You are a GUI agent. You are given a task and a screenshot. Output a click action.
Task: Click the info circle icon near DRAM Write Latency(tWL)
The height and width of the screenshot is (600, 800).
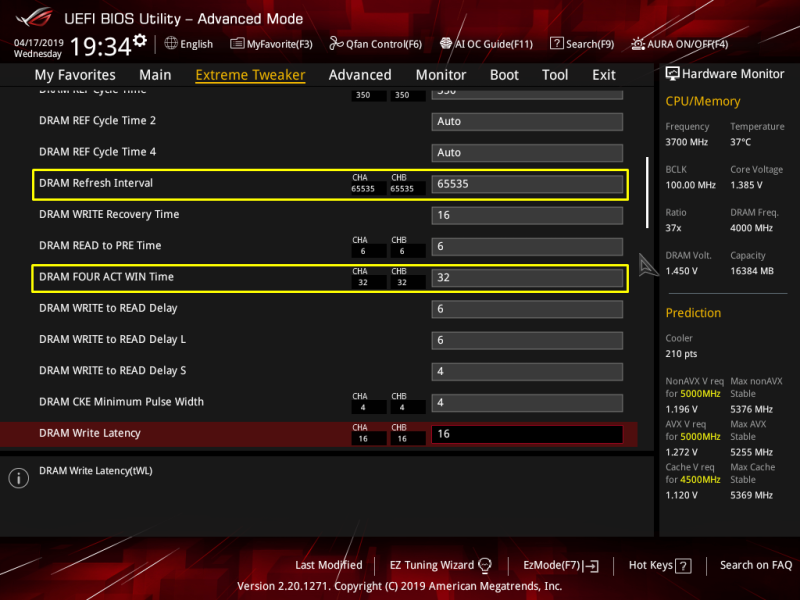pyautogui.click(x=18, y=478)
